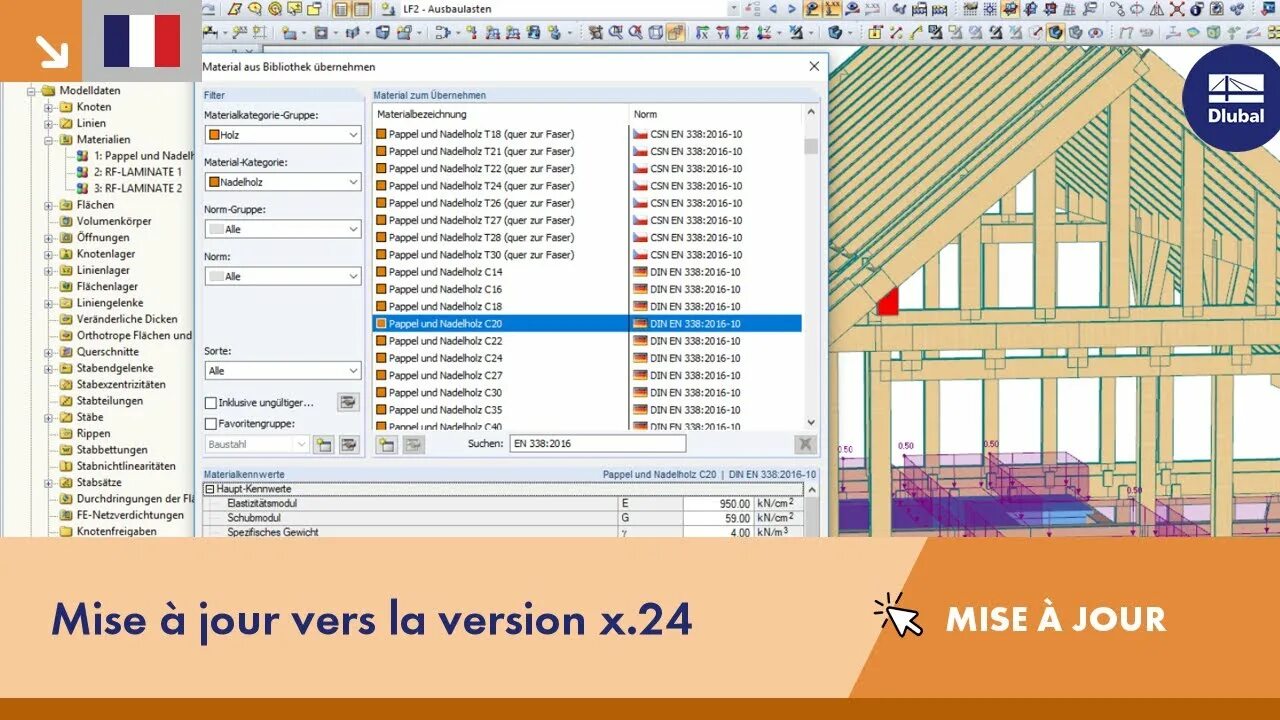
Task: Enable Inklusive ungültiger checkbox
Action: pos(210,403)
